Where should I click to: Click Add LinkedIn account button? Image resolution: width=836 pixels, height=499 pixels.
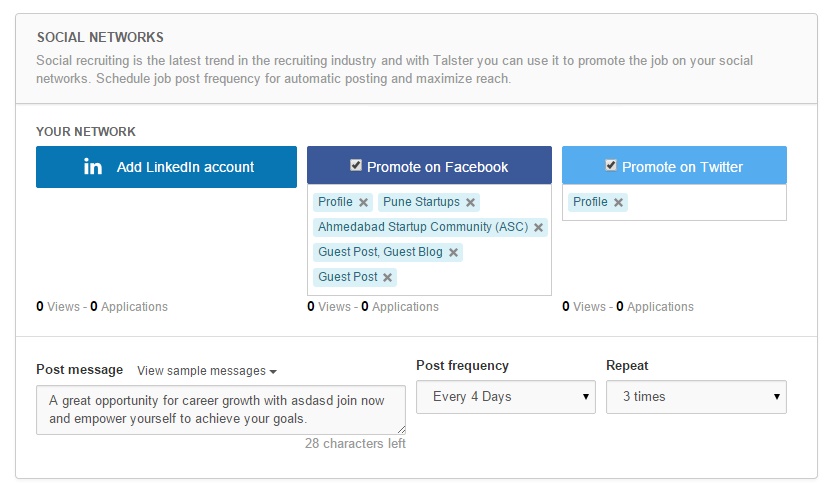click(166, 167)
